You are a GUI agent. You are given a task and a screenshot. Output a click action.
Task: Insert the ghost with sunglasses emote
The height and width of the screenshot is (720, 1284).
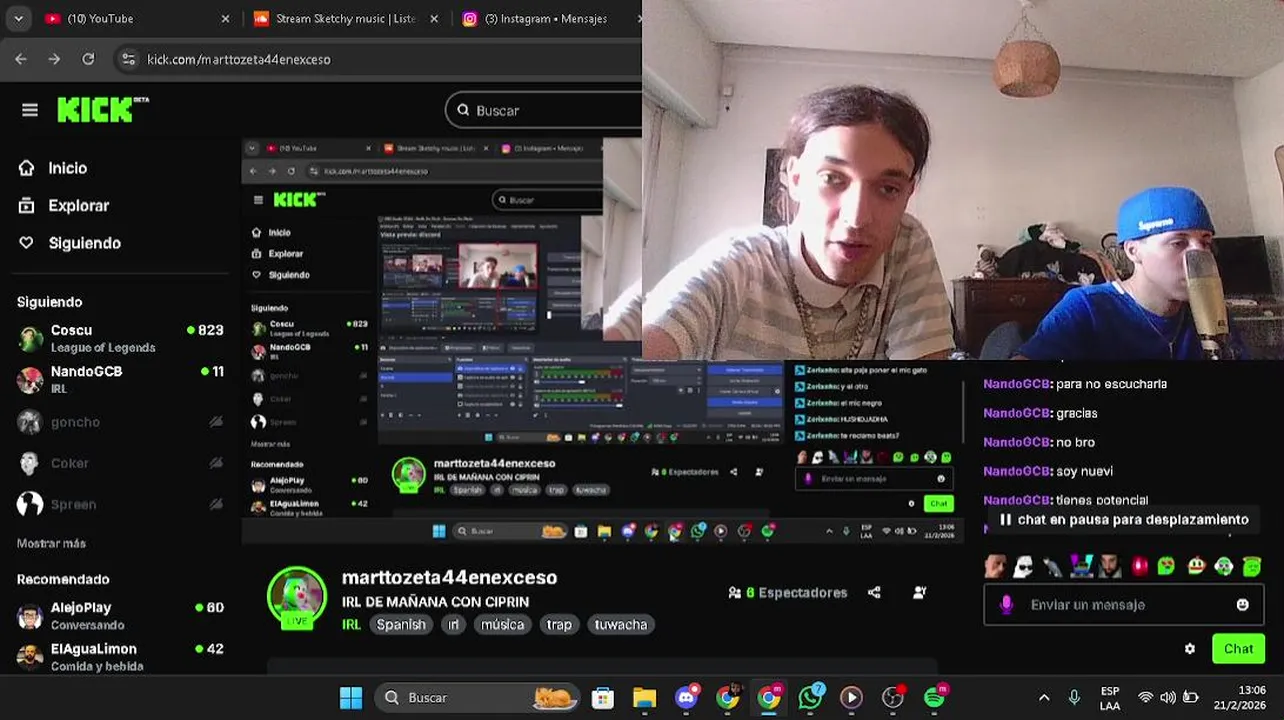click(x=1023, y=567)
